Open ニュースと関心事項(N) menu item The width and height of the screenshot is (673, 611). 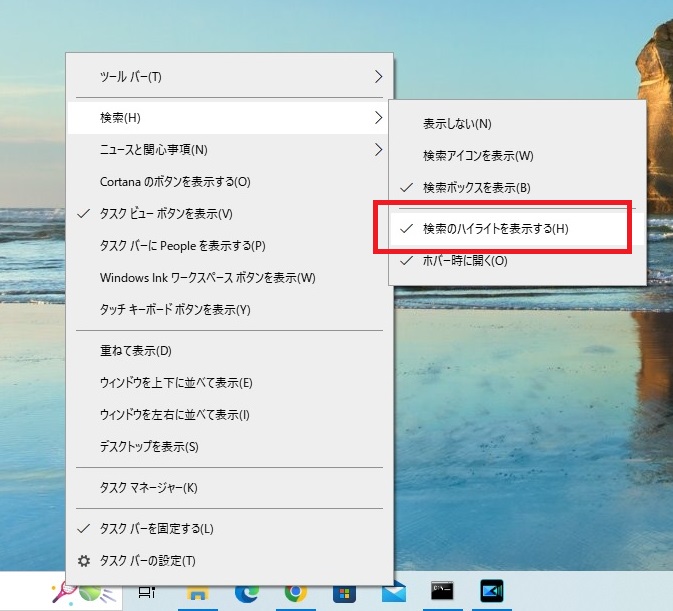229,149
